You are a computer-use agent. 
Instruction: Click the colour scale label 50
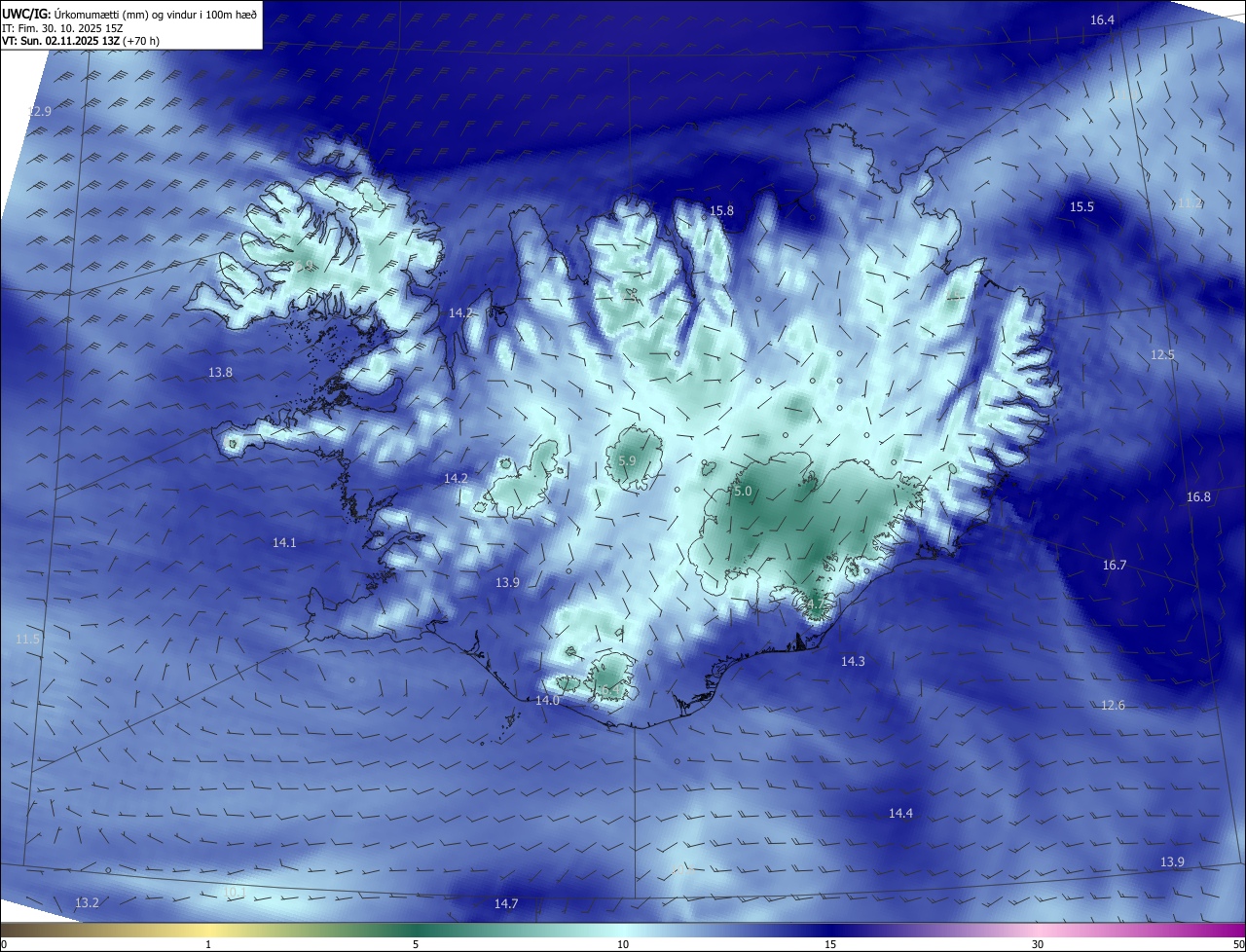[1238, 944]
